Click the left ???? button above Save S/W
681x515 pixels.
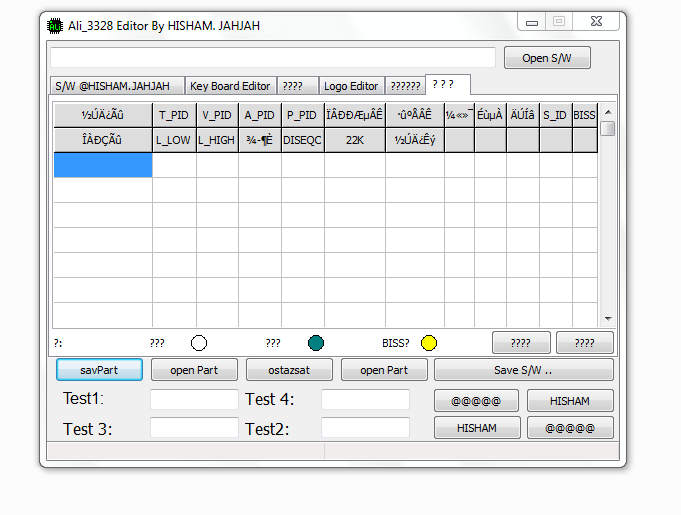[x=521, y=343]
